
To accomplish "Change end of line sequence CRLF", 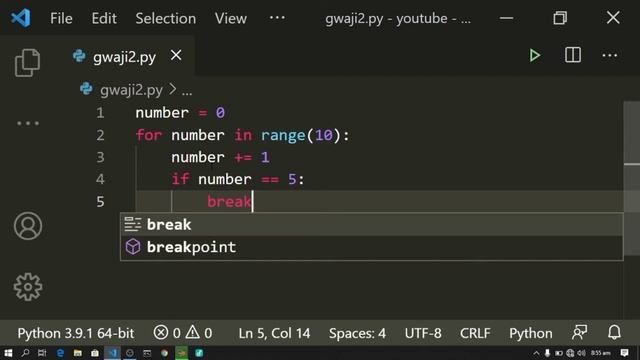I will [475, 333].
